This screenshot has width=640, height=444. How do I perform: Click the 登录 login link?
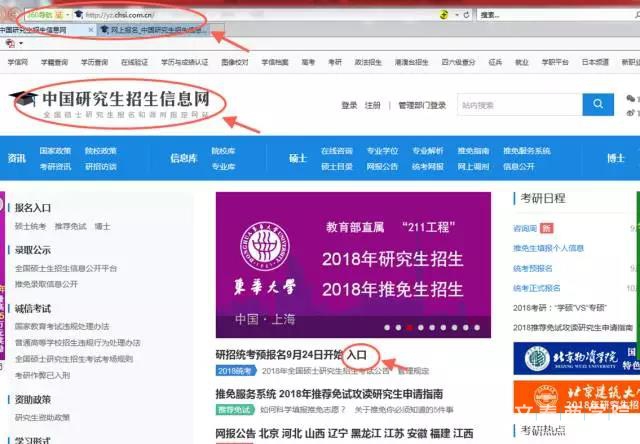[x=349, y=105]
